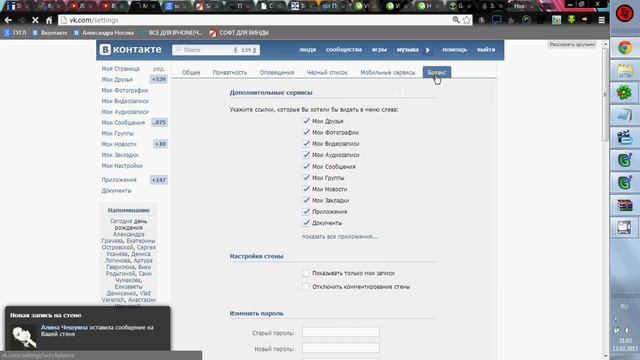Uncheck the Мои Аудиозаписи checkbox
Screen dimensions: 640x360
pos(306,155)
